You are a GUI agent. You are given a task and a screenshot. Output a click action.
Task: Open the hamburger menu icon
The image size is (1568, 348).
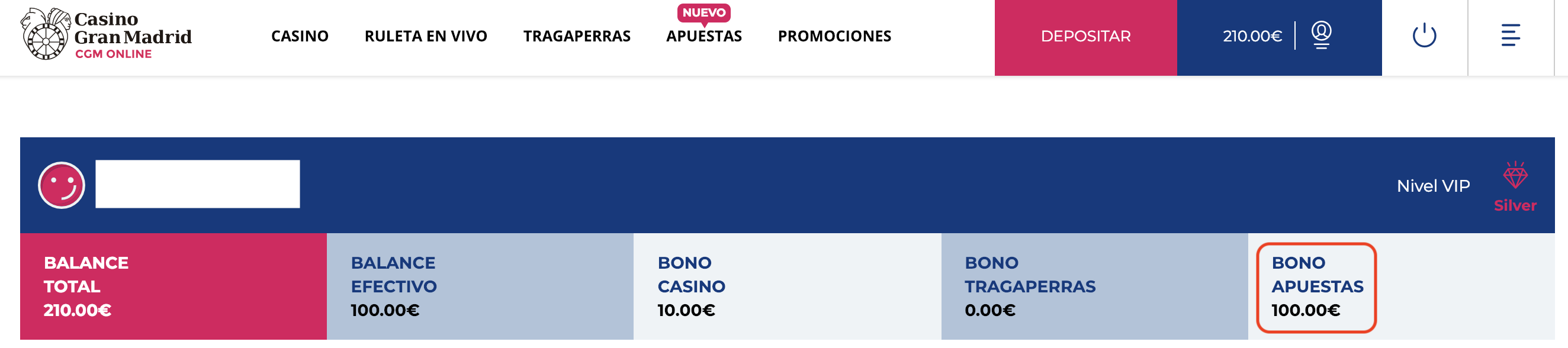click(1511, 36)
